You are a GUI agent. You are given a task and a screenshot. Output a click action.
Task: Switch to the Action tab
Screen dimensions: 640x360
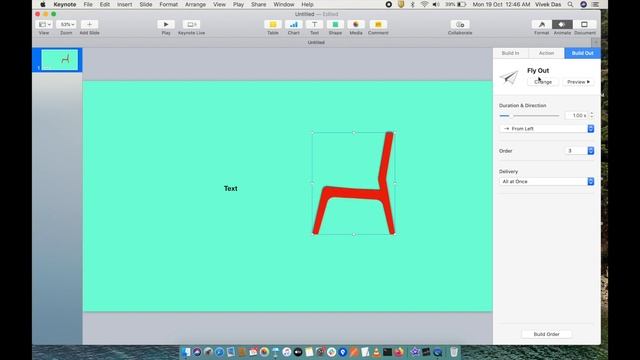546,53
